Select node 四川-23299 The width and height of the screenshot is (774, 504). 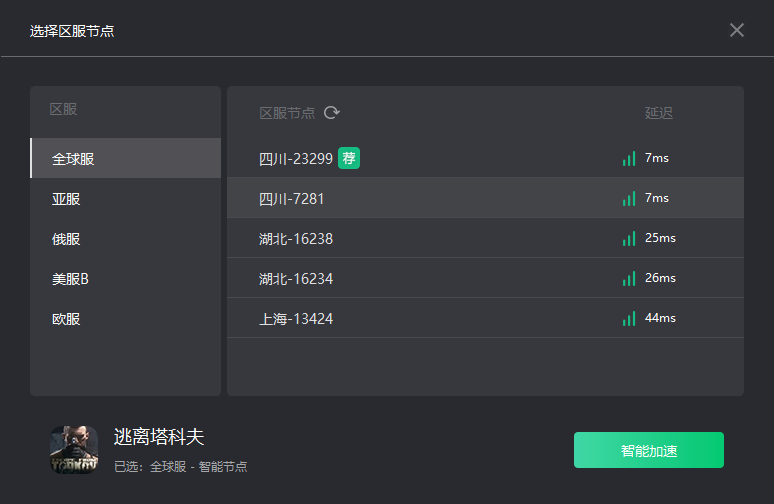[295, 158]
